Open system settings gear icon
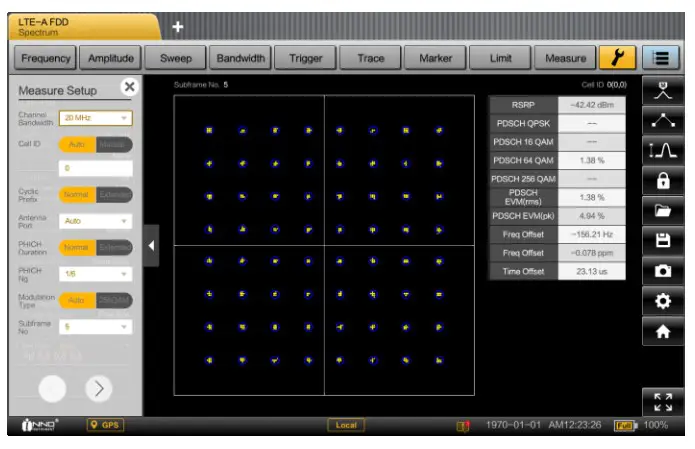The width and height of the screenshot is (695, 449). [x=663, y=301]
